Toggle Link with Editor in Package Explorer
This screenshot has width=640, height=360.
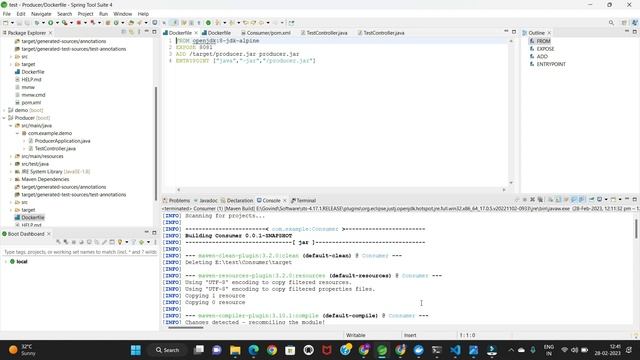tap(131, 32)
